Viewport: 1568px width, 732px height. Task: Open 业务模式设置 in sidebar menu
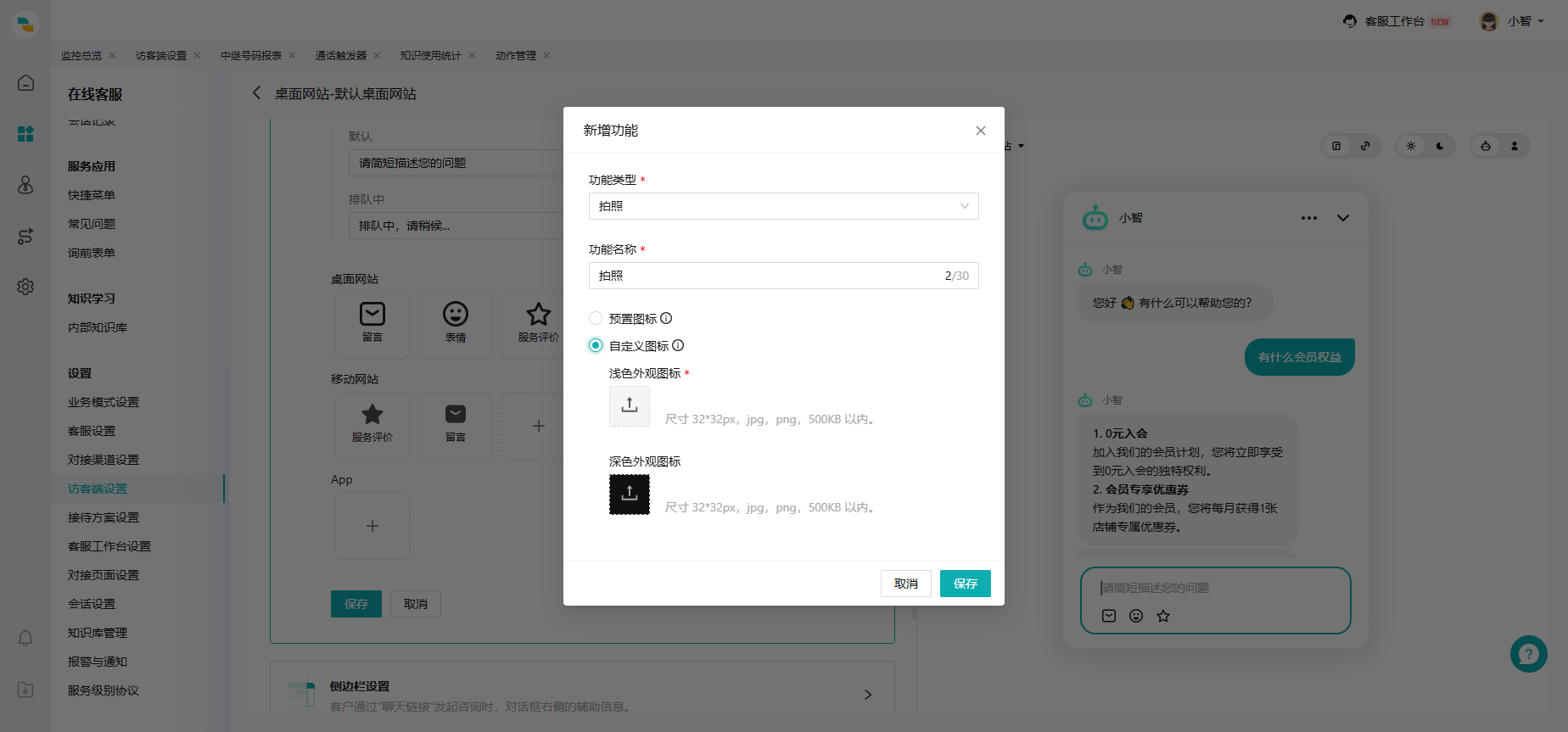[x=104, y=402]
